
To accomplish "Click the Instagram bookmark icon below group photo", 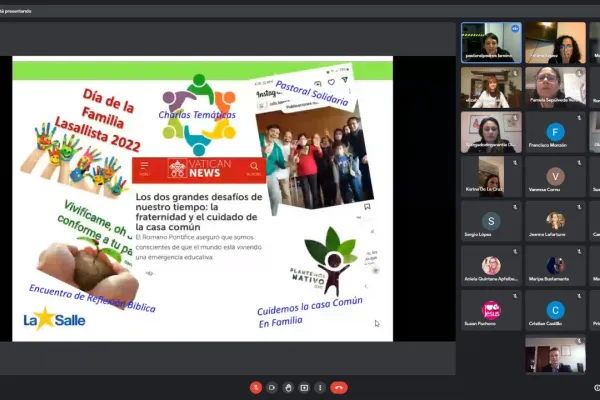I will (367, 207).
